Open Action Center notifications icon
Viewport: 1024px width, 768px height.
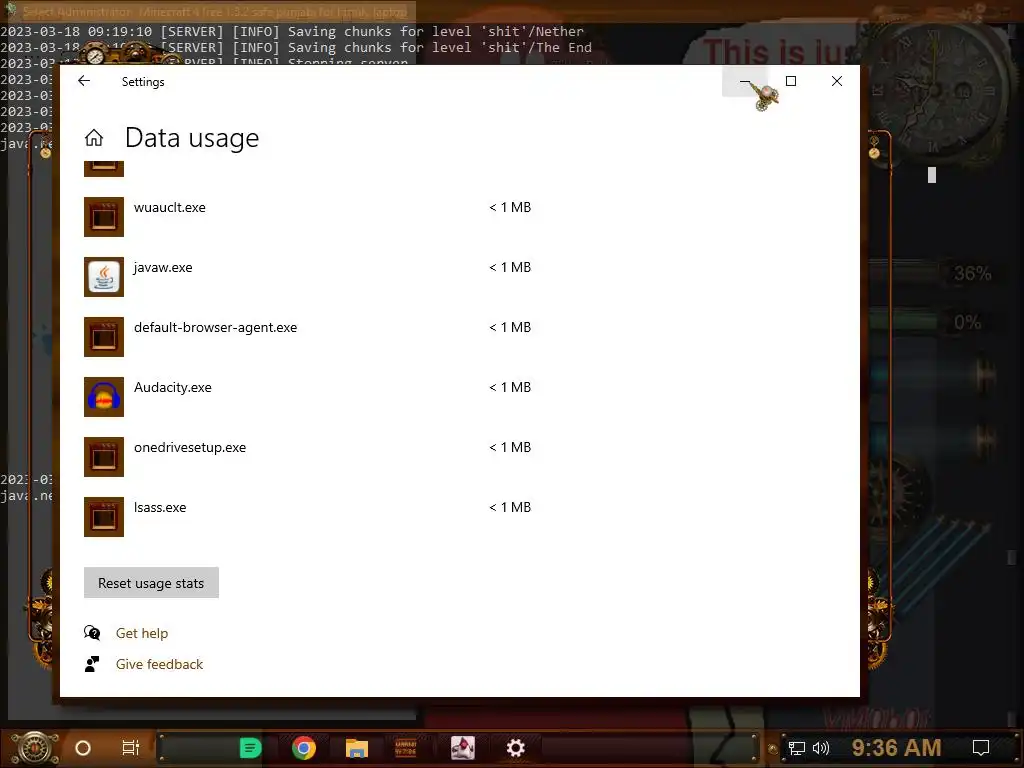coord(980,748)
